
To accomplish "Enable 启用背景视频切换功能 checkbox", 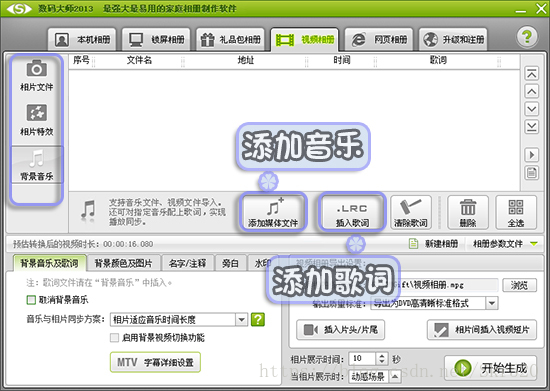I will pos(114,337).
